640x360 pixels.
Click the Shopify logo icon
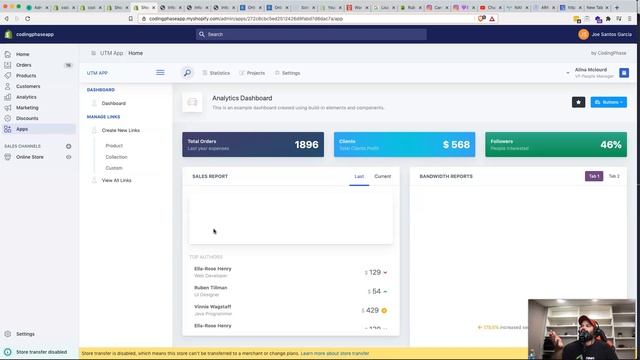click(x=8, y=34)
